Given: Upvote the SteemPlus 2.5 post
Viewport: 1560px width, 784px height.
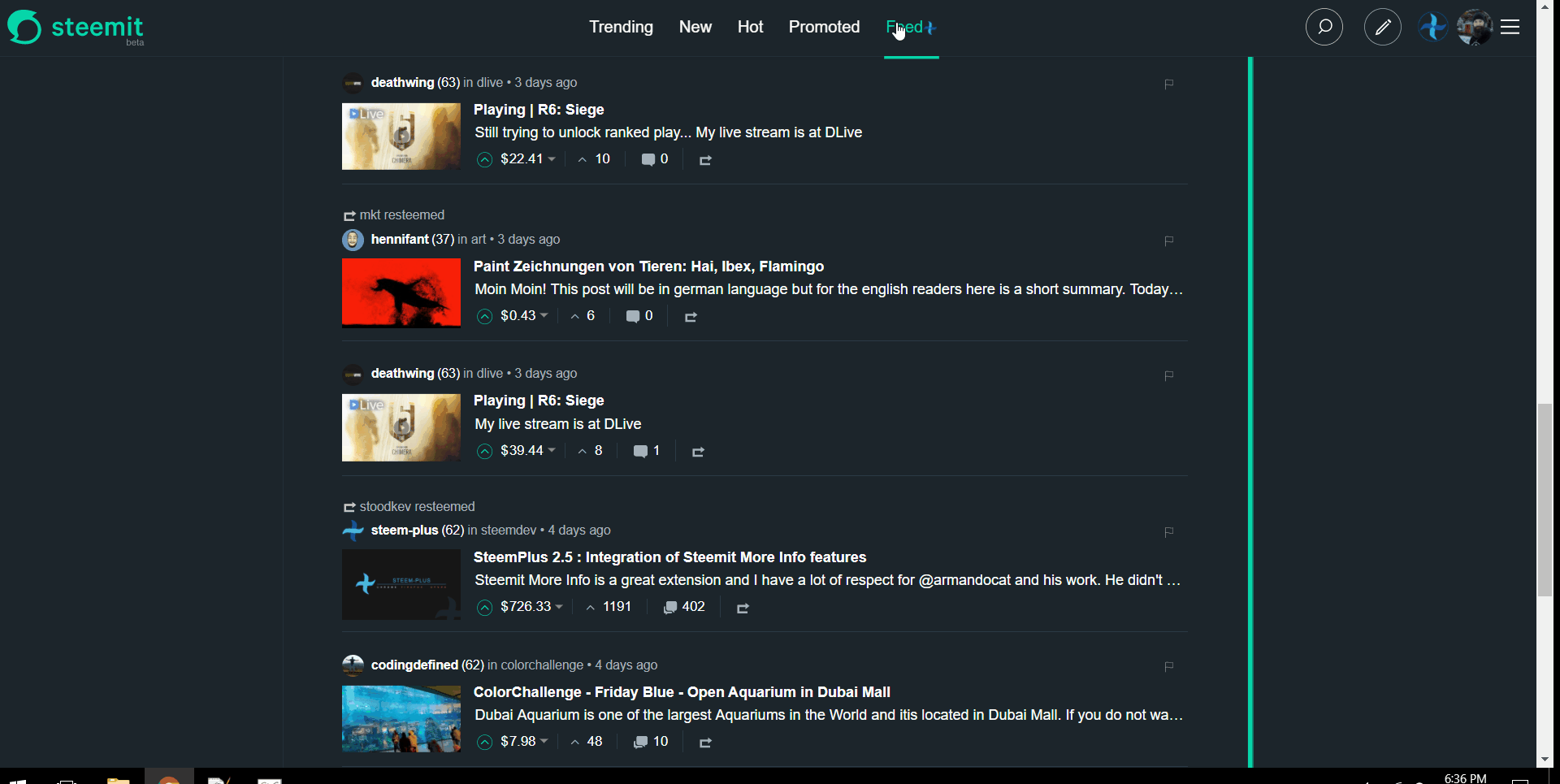Looking at the screenshot, I should coord(485,607).
